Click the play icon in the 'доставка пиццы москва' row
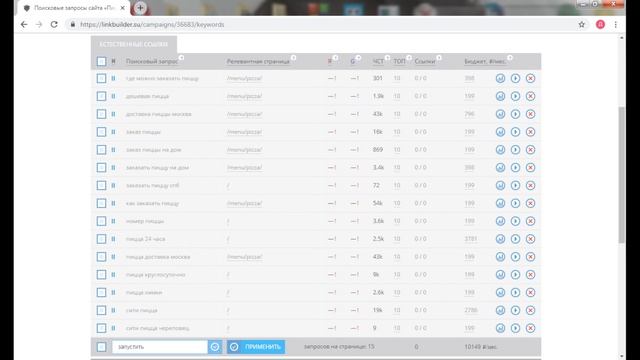 [516, 114]
